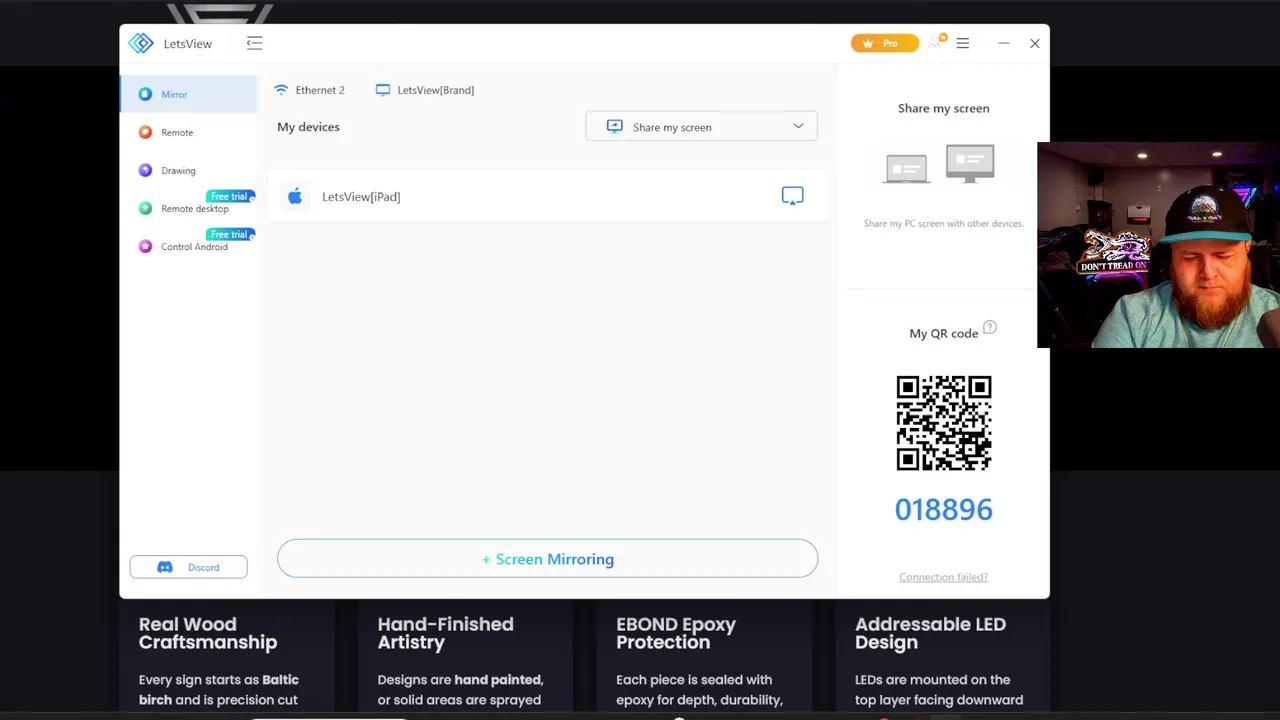This screenshot has width=1280, height=720.
Task: Click the Ethernet 2 Wi-Fi icon
Action: tap(281, 90)
